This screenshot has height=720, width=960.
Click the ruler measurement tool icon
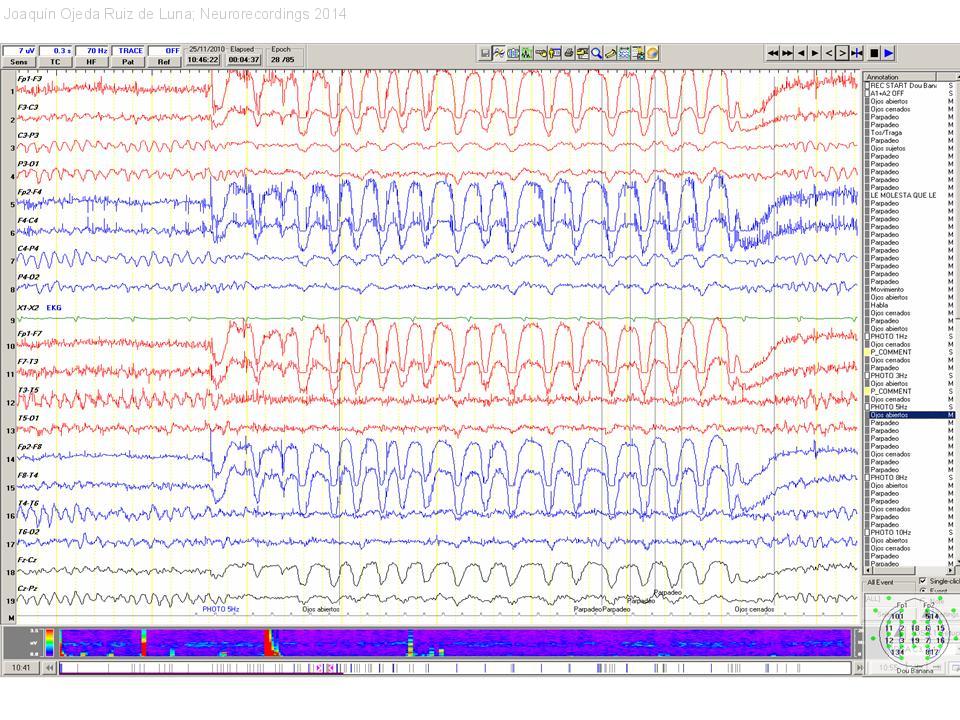point(610,53)
